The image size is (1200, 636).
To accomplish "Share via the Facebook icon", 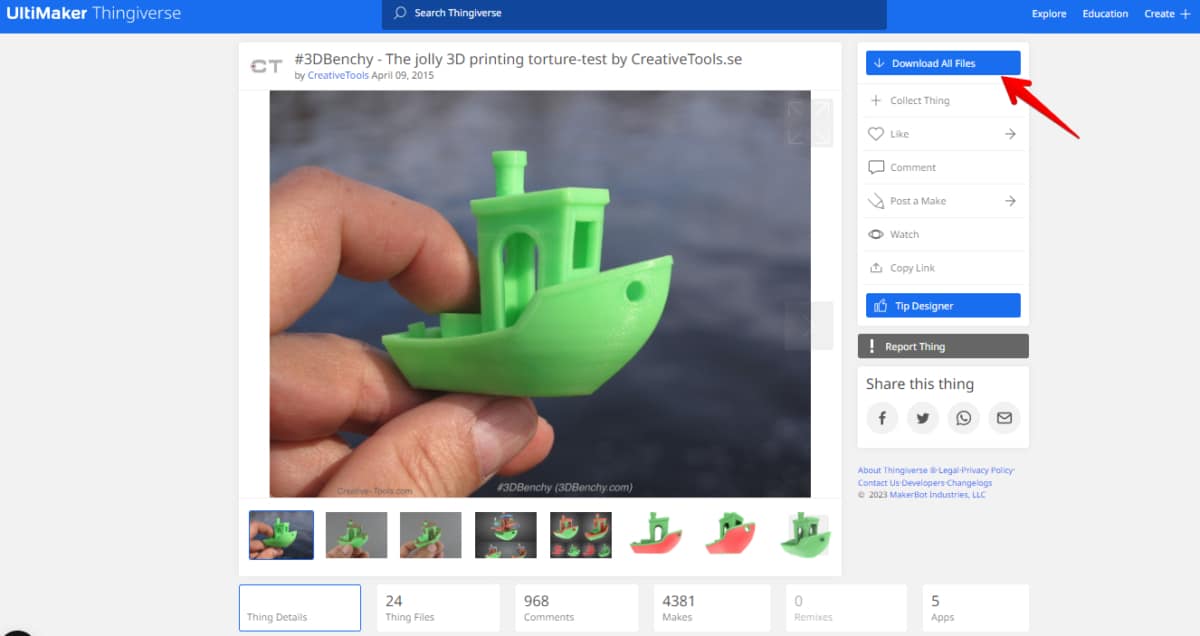I will click(881, 418).
